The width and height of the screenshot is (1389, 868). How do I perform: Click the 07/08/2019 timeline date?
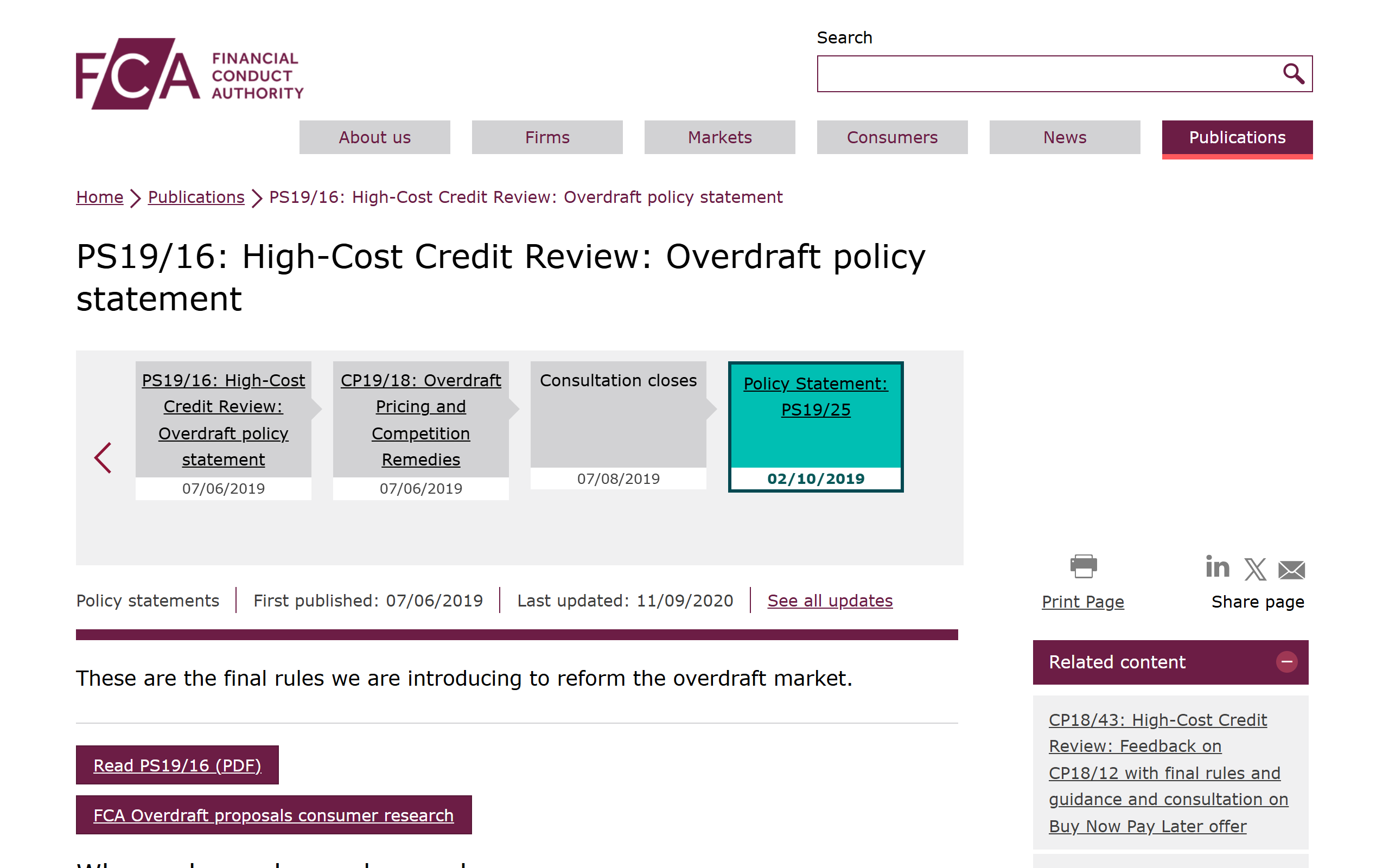(x=618, y=479)
